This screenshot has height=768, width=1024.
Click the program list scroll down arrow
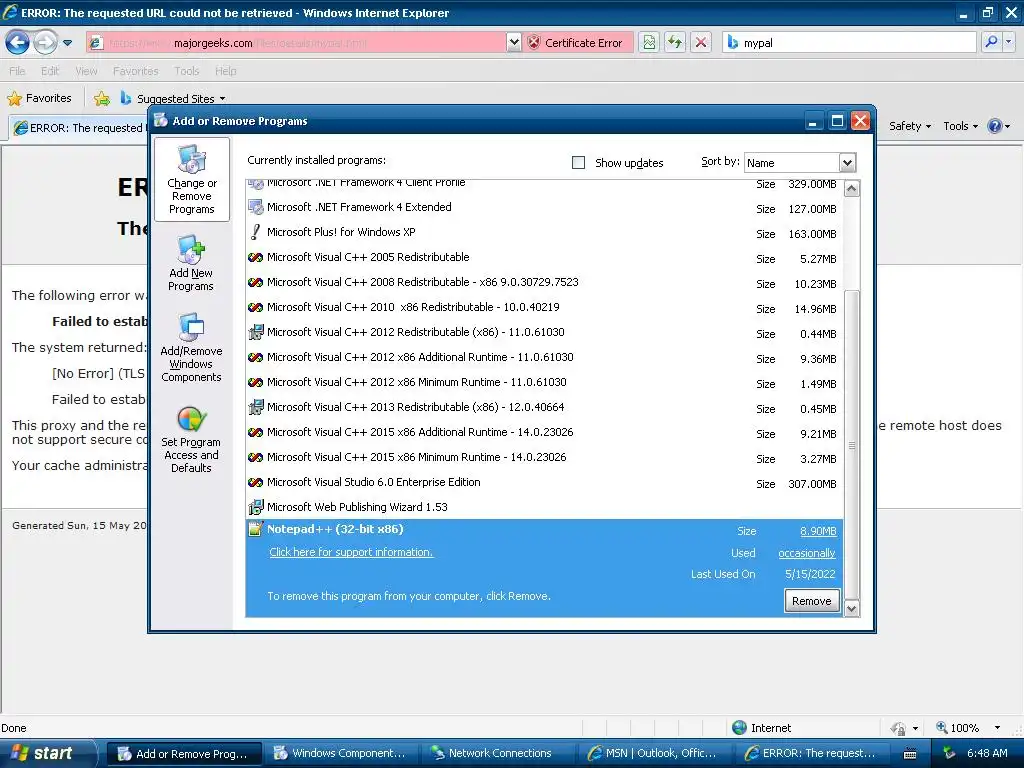[x=852, y=609]
